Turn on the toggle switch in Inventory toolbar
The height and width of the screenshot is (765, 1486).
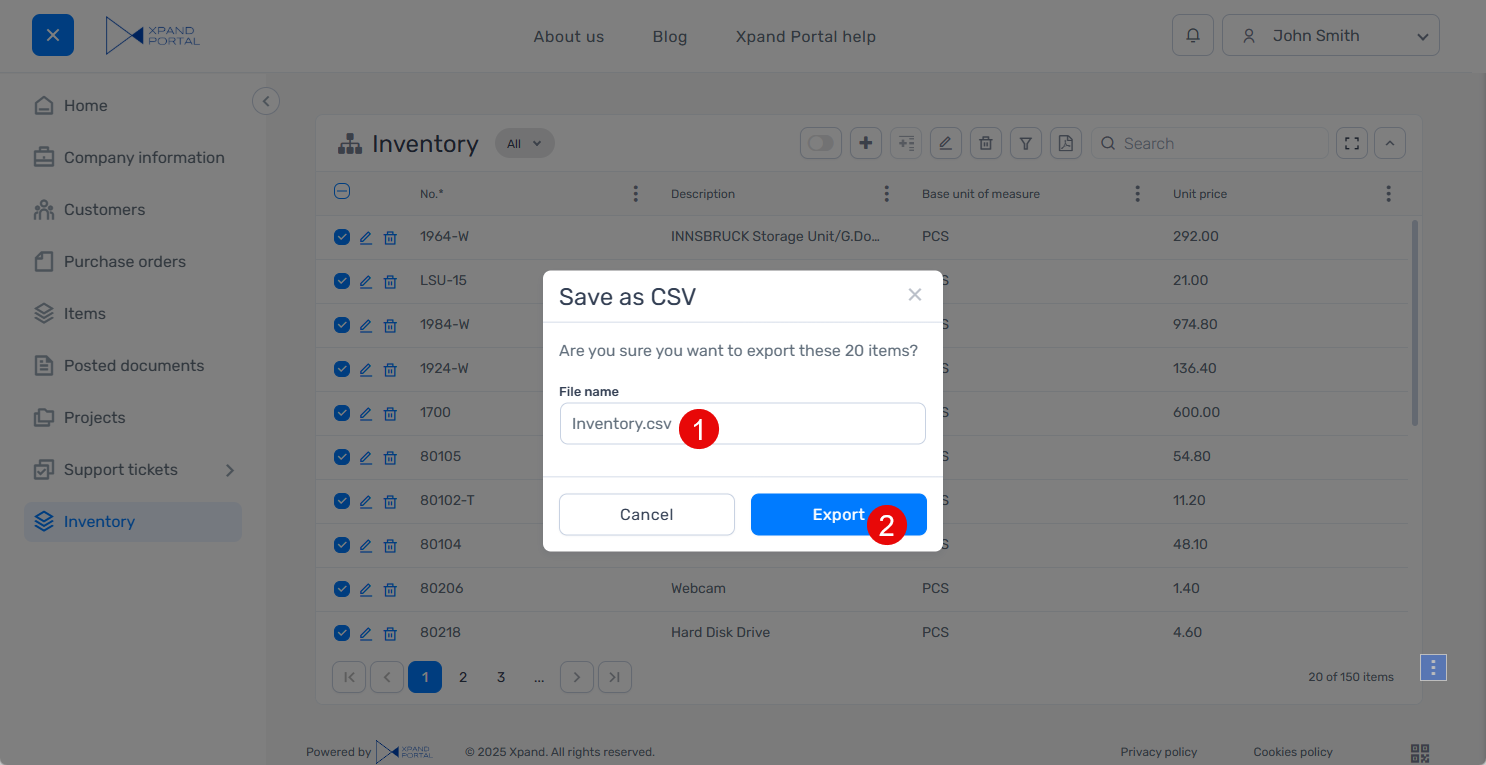point(821,144)
